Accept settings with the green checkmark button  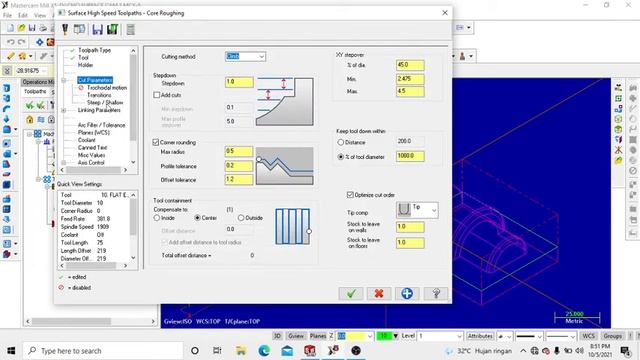[x=351, y=293]
